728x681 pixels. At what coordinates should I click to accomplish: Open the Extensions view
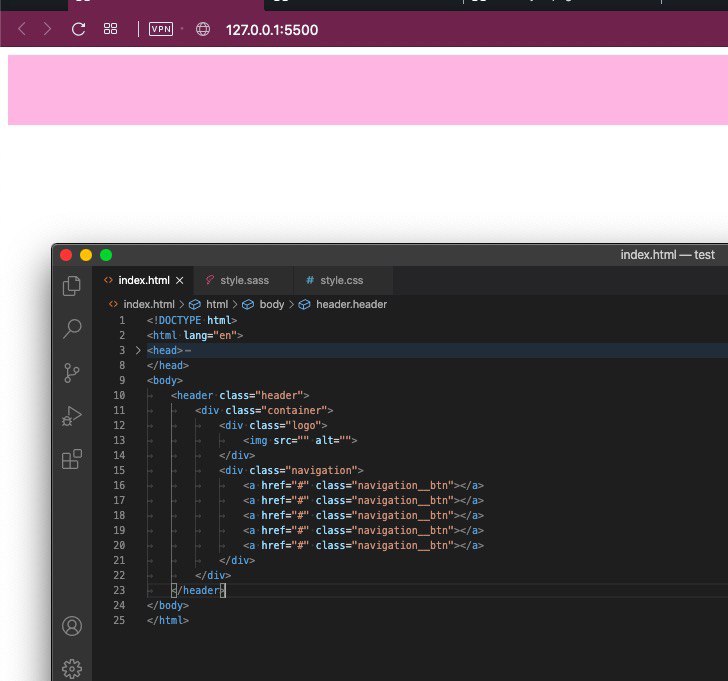point(72,459)
